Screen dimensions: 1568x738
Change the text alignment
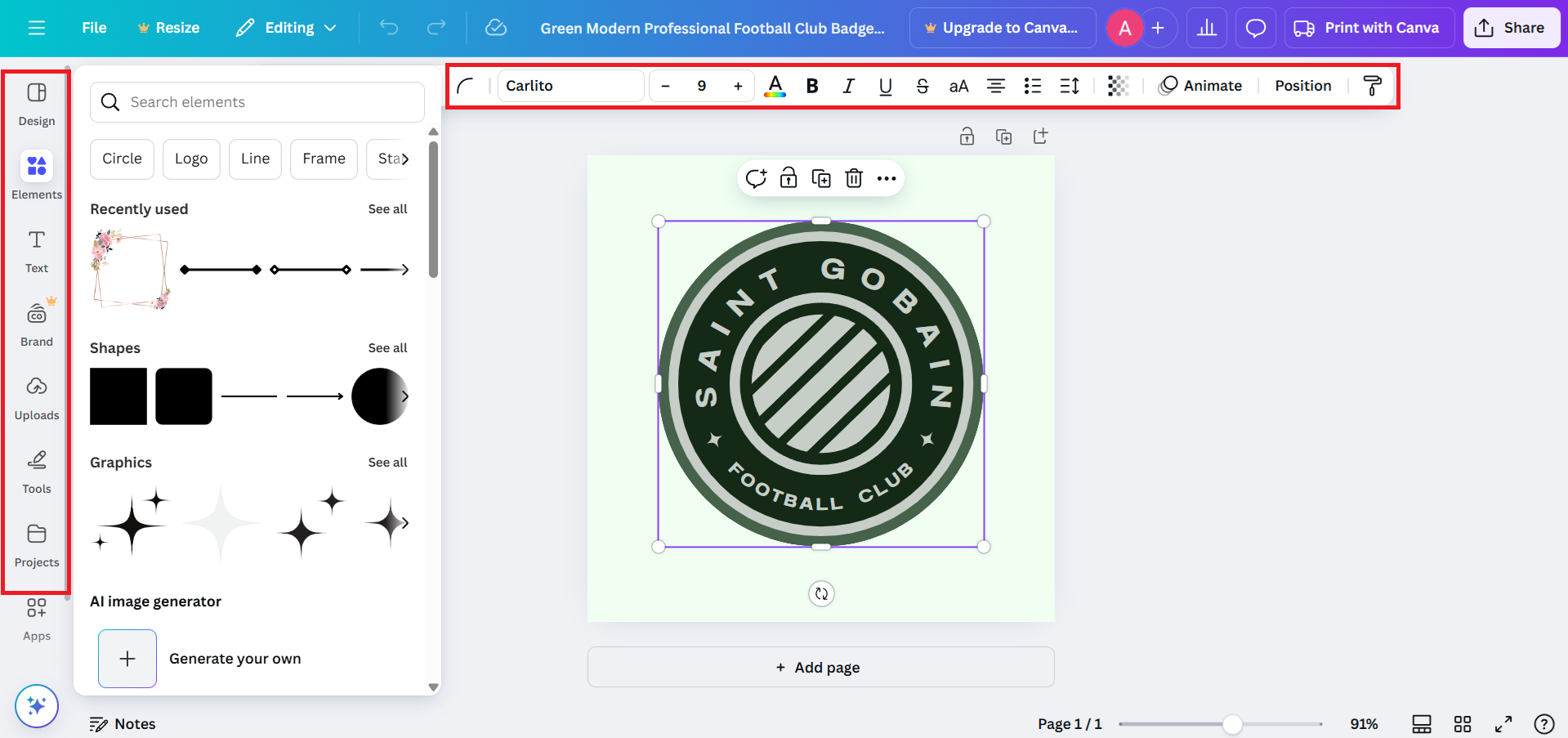tap(996, 86)
